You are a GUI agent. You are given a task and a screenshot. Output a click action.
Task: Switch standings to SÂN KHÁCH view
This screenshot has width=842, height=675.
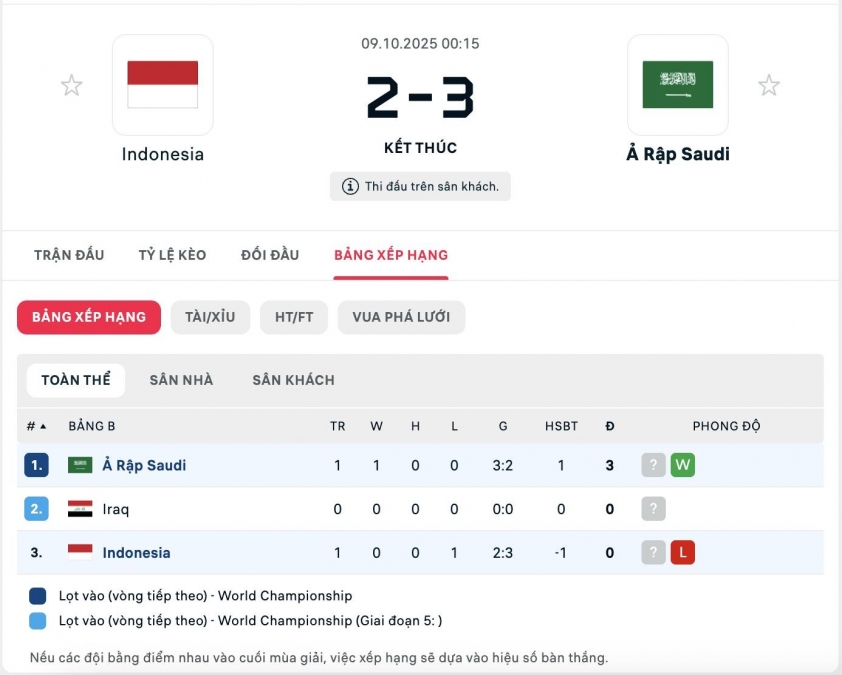[x=293, y=380]
